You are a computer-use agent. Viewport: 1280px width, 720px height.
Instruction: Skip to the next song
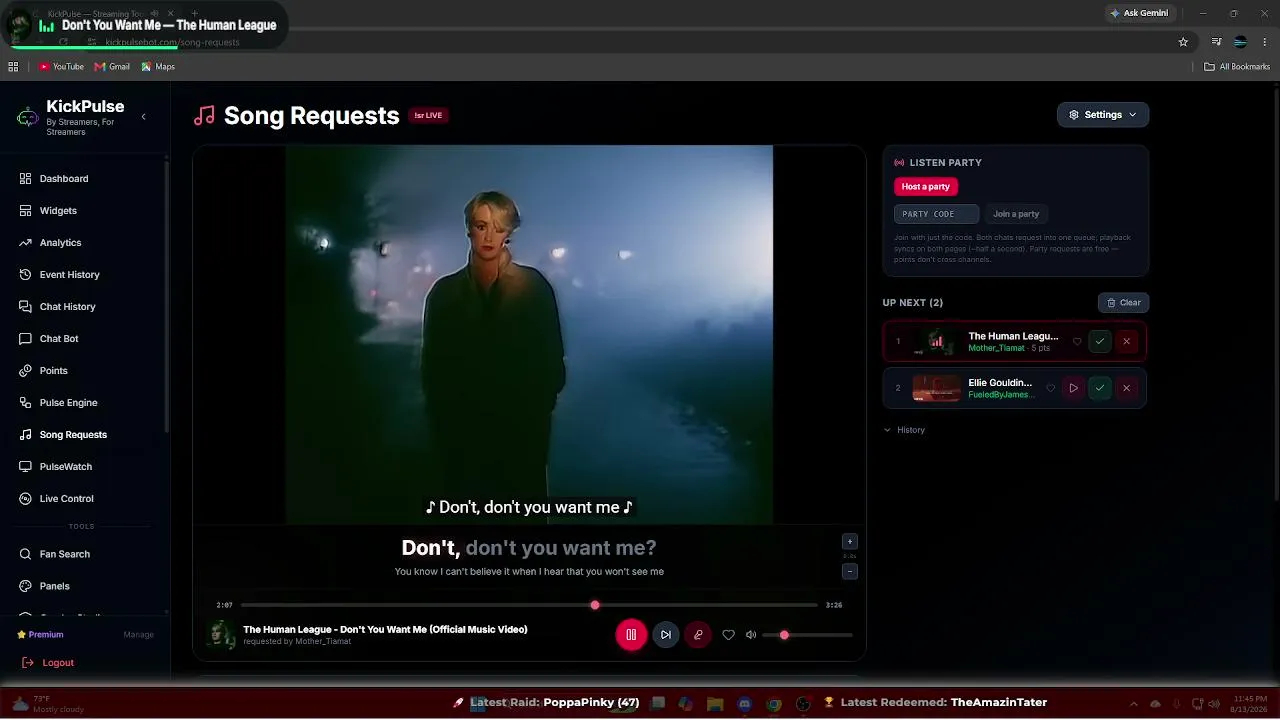click(666, 635)
